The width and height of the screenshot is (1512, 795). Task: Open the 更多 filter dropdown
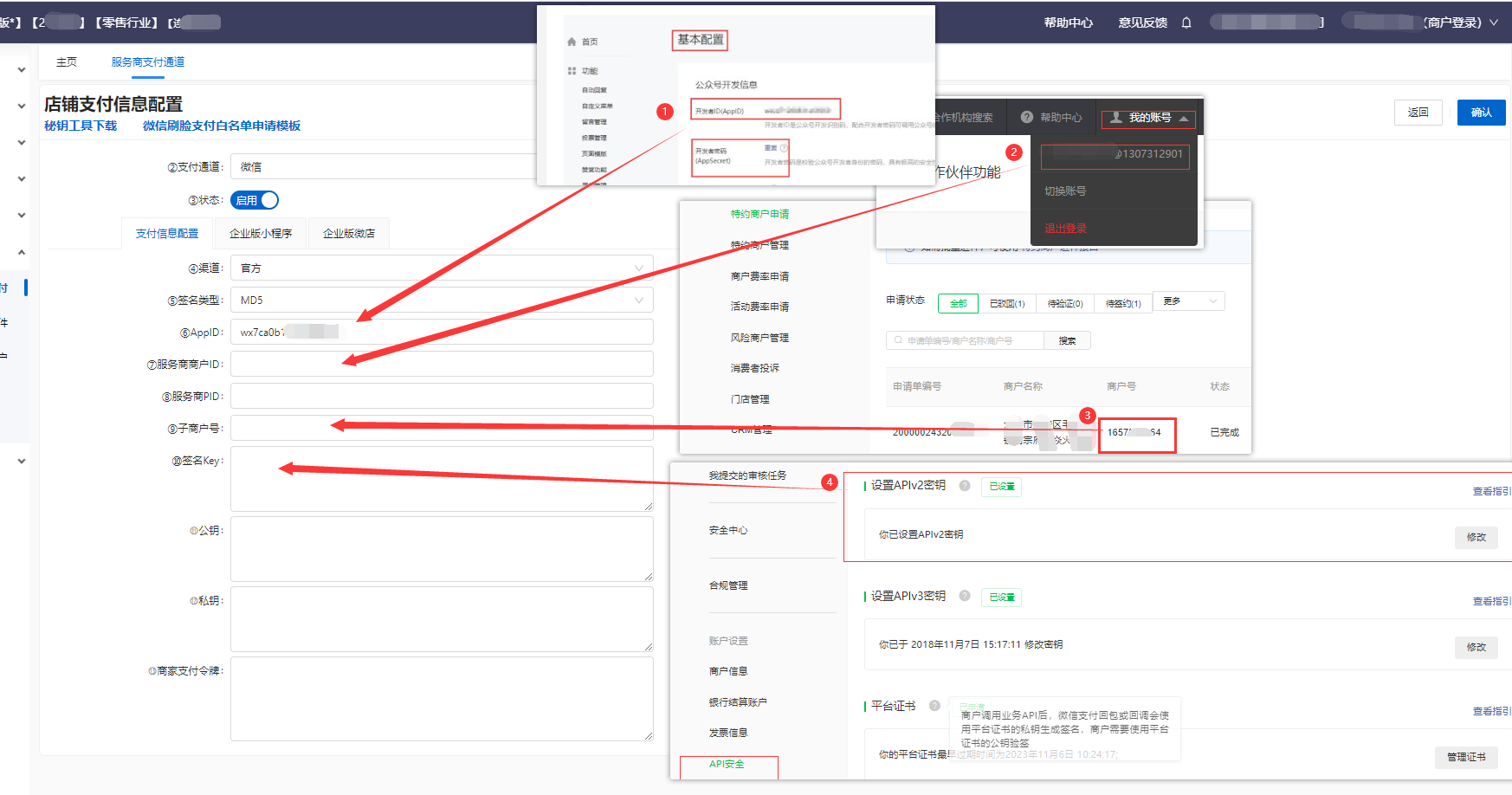click(1189, 301)
